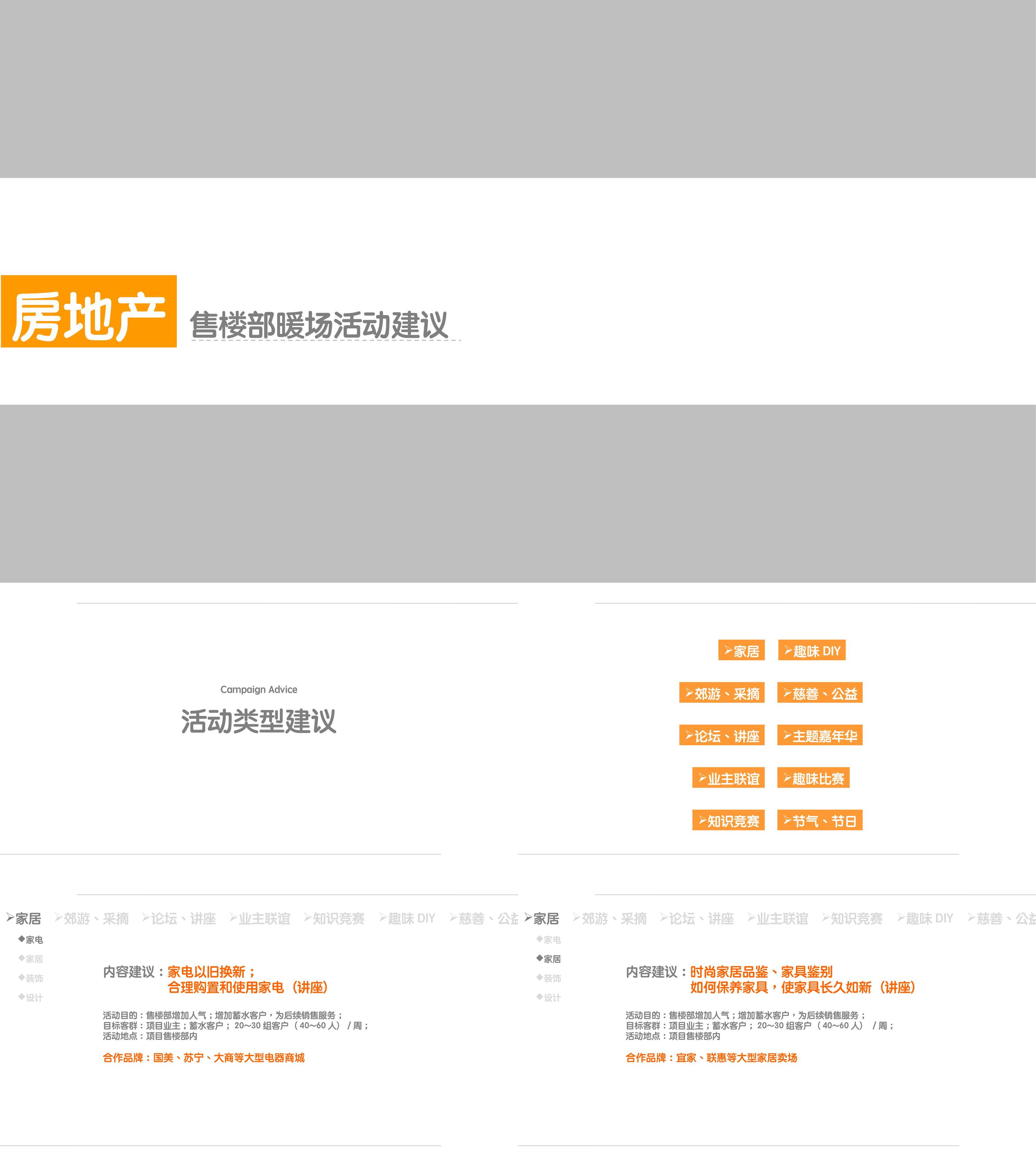Click the 合作品牌：国美、苏宁 line
The image size is (1036, 1166).
pos(204,1058)
